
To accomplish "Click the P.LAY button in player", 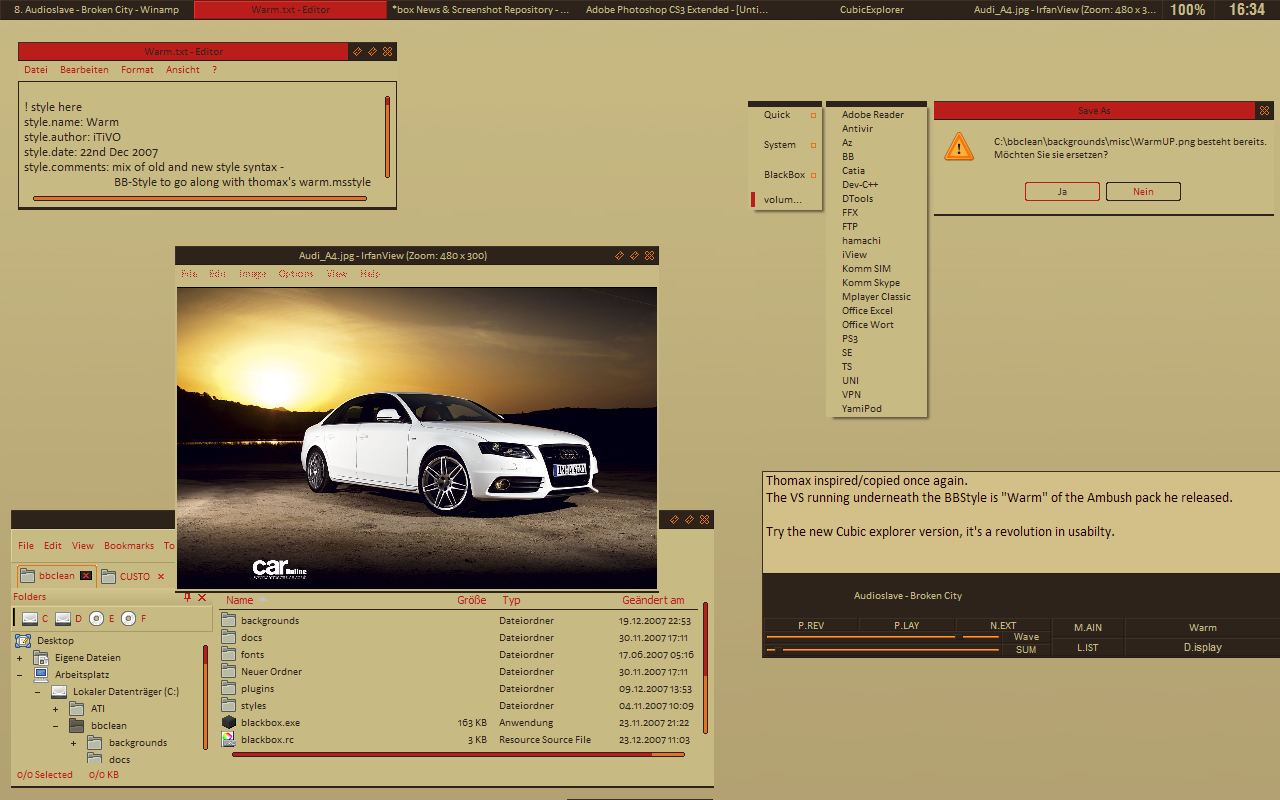I will pyautogui.click(x=907, y=626).
